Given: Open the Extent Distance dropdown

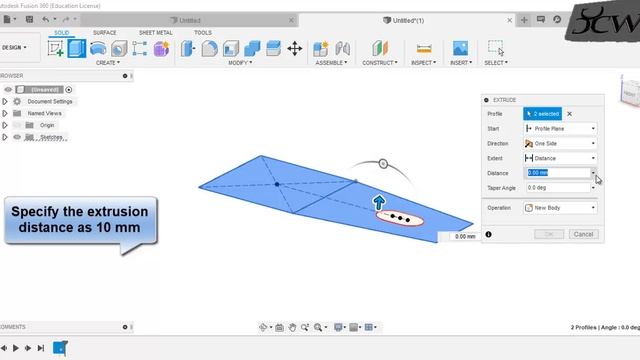Looking at the screenshot, I should coord(560,158).
